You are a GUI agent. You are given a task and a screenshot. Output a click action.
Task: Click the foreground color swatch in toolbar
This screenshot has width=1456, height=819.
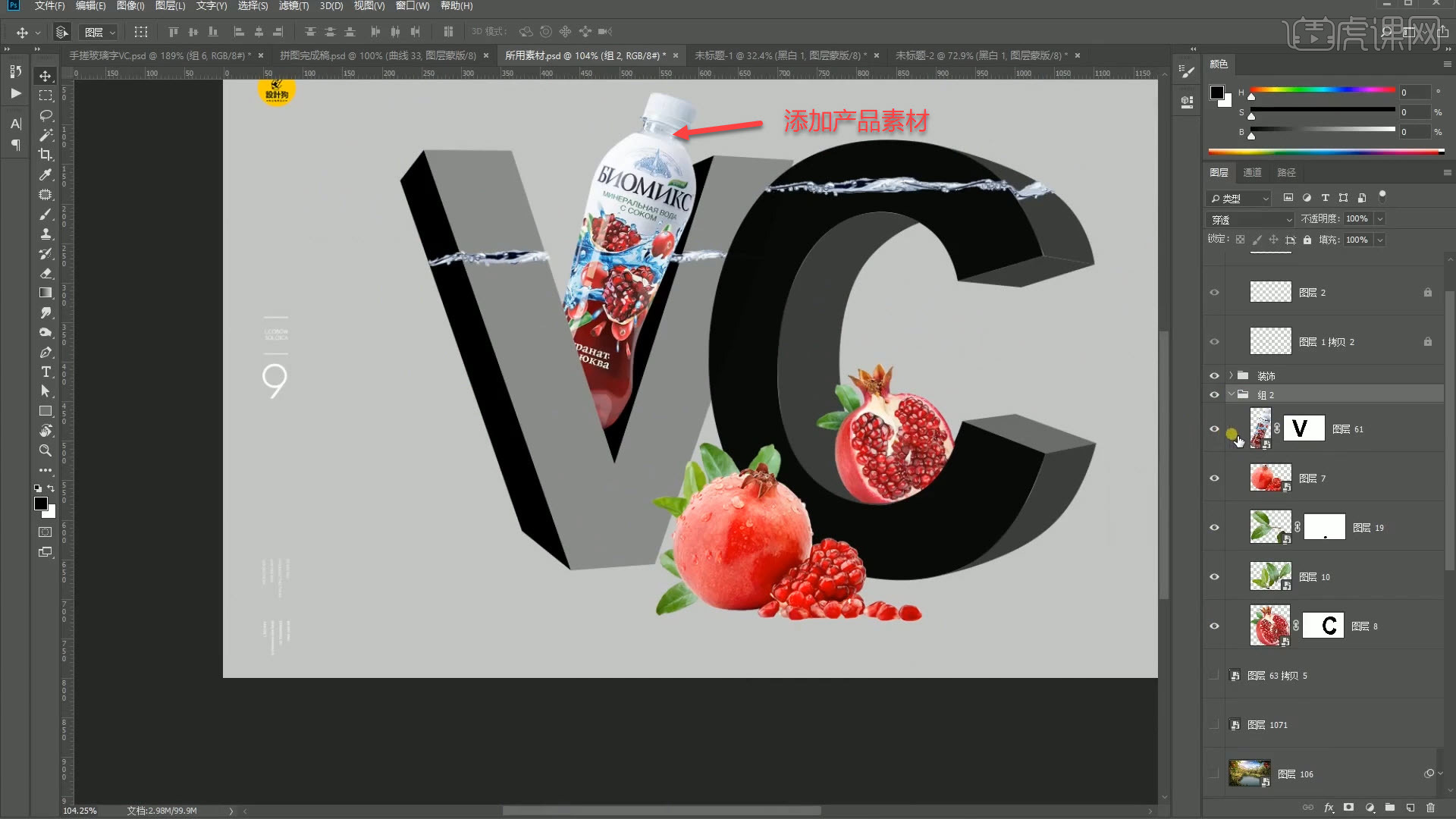[41, 504]
